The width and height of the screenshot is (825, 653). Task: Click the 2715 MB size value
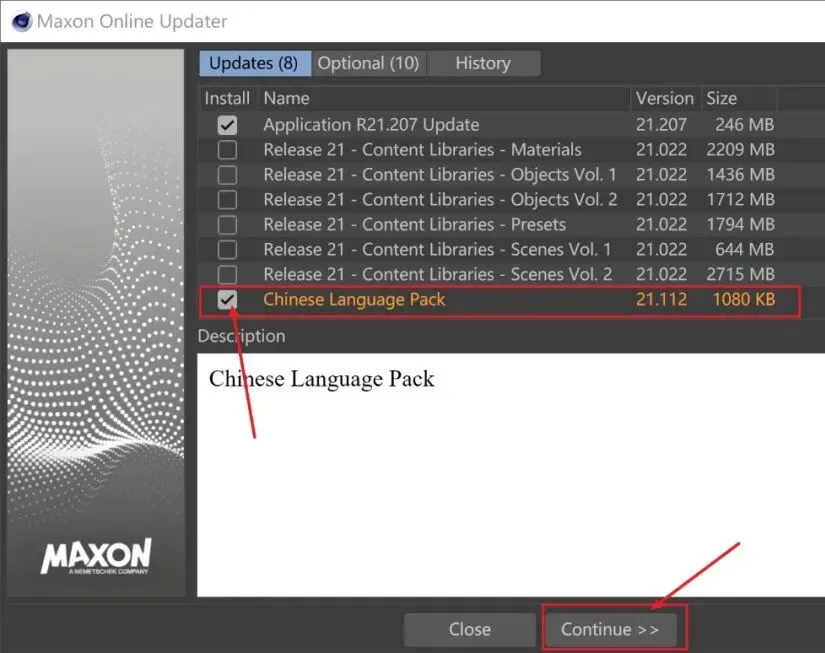point(740,274)
